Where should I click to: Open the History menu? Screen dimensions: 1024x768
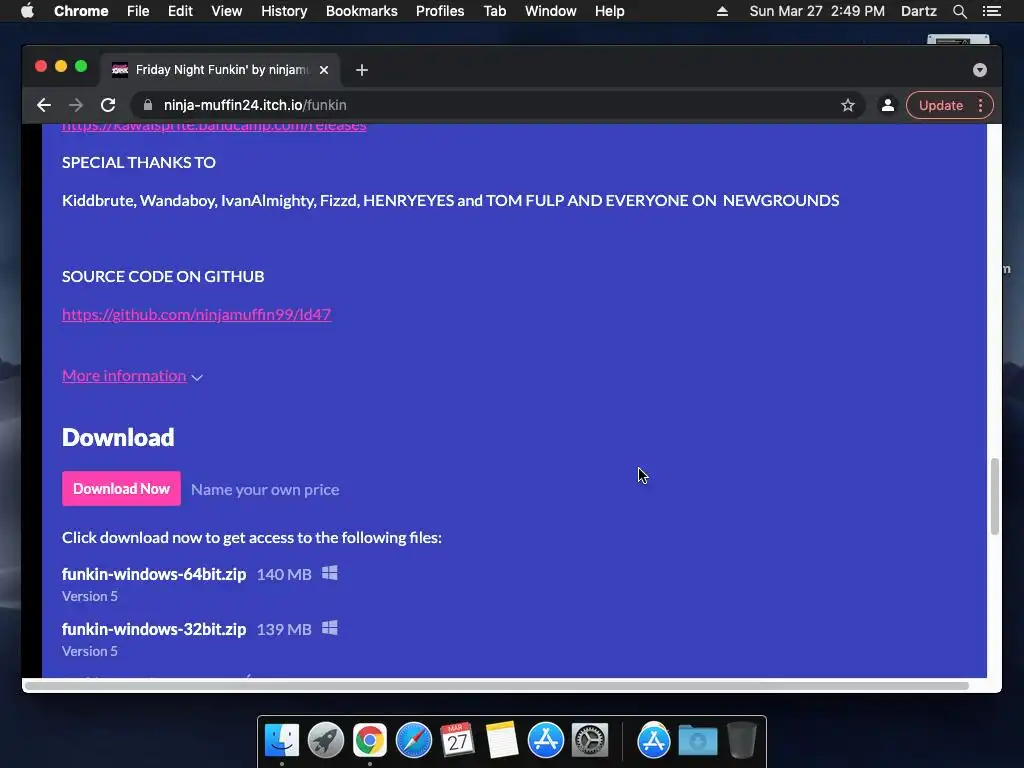(x=284, y=11)
